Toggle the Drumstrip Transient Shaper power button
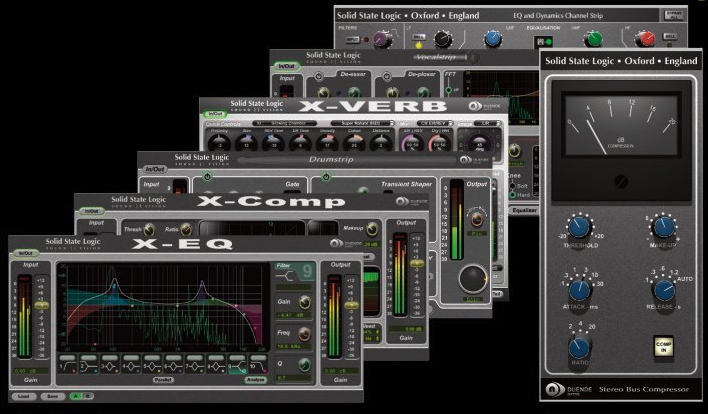The height and width of the screenshot is (414, 708). point(325,177)
